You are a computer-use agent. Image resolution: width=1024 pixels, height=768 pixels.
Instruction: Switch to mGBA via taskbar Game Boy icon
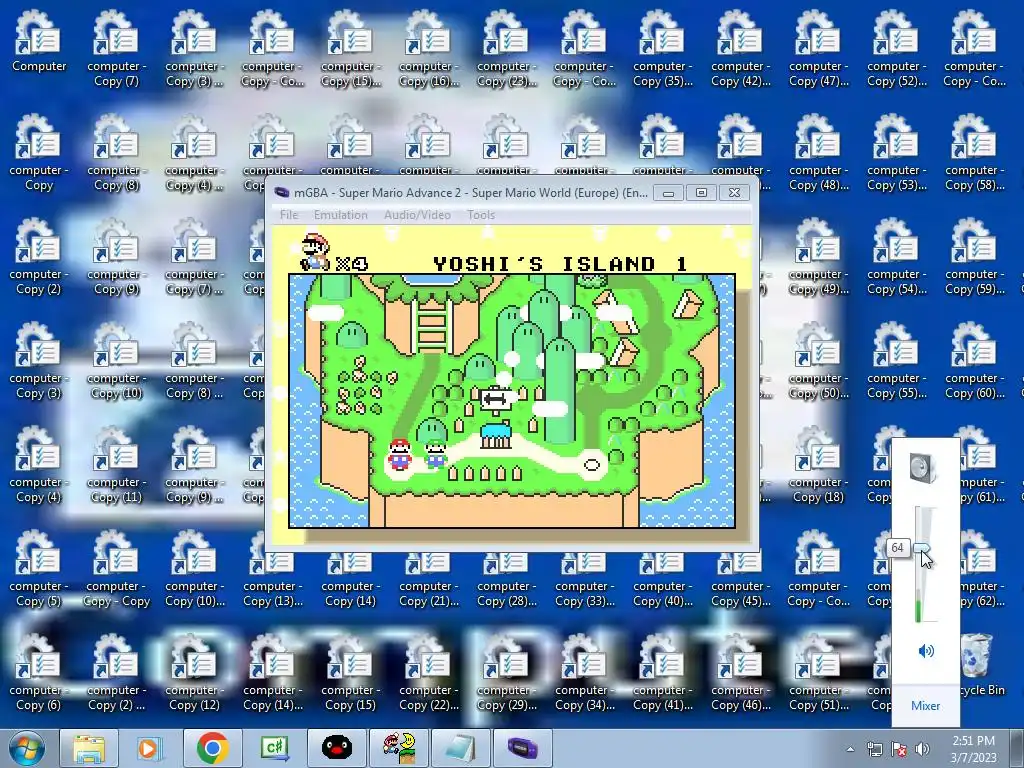point(522,748)
